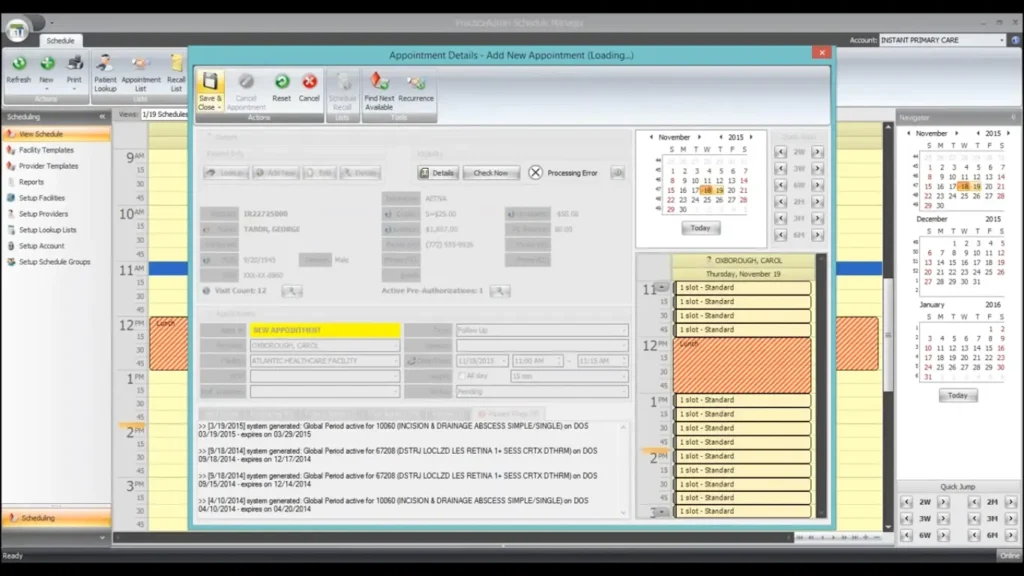1024x576 pixels.
Task: Open Facility Templates in the sidebar
Action: 46,150
